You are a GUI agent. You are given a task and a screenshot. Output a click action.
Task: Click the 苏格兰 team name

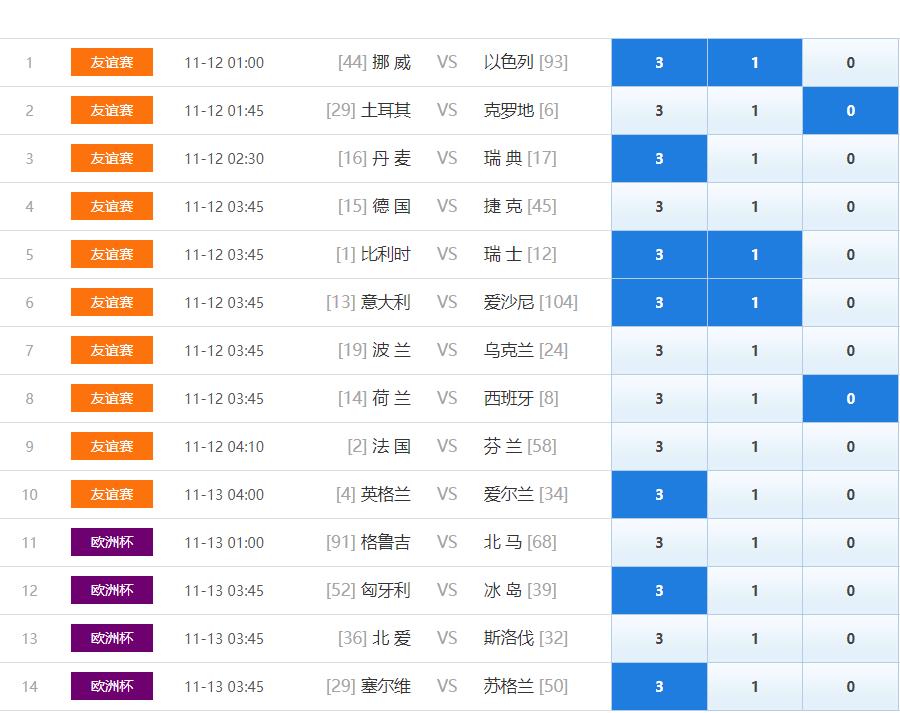509,686
